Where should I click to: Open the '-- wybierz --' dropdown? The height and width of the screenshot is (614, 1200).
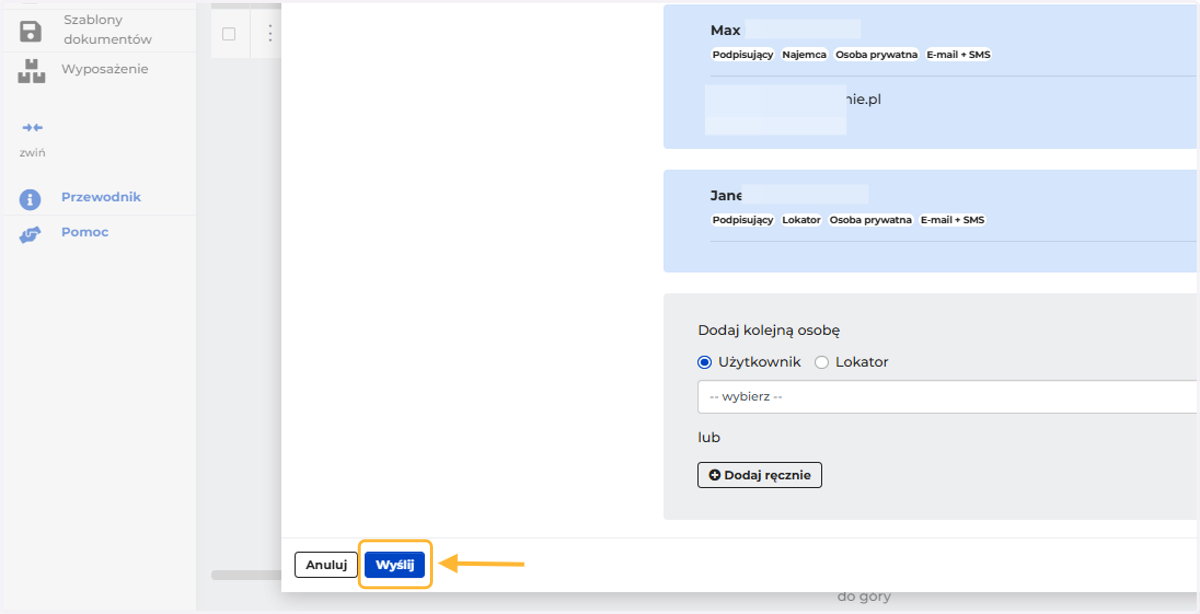(948, 396)
